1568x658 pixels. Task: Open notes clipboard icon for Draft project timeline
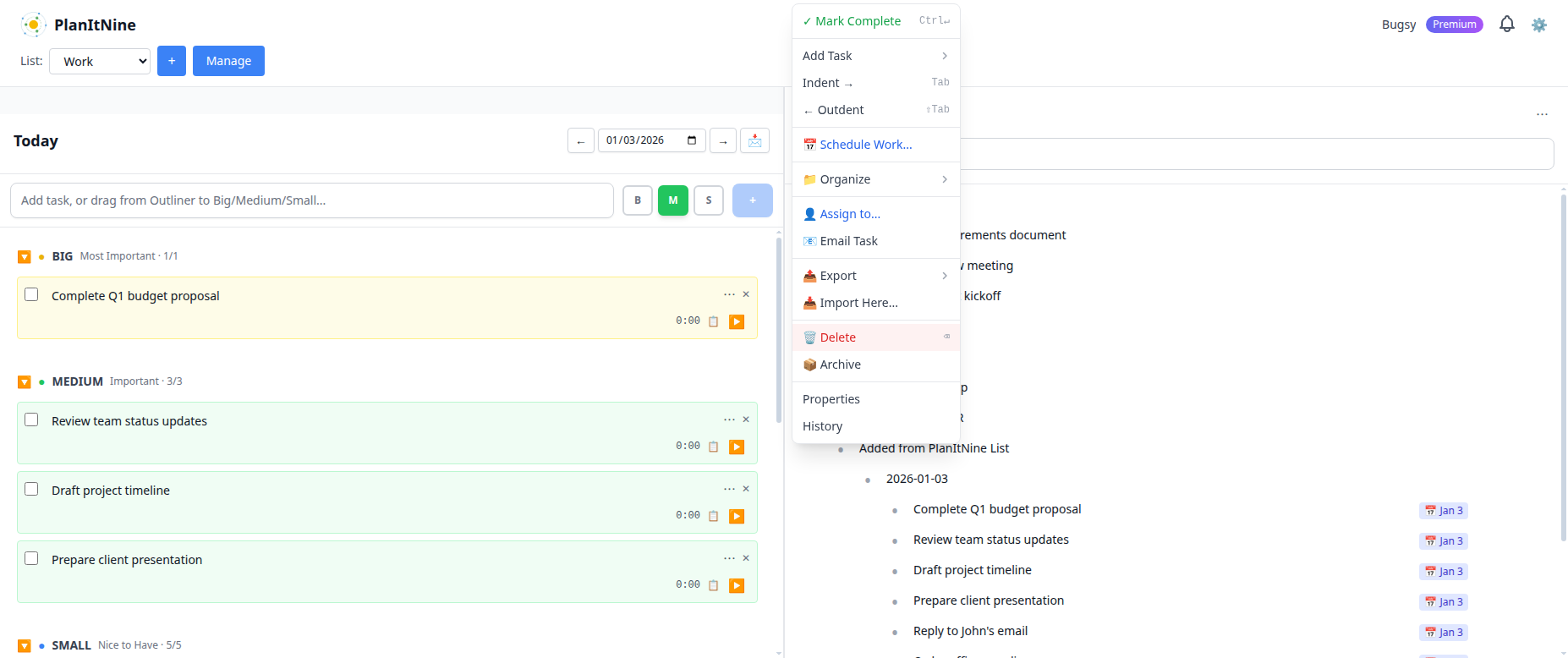(713, 516)
